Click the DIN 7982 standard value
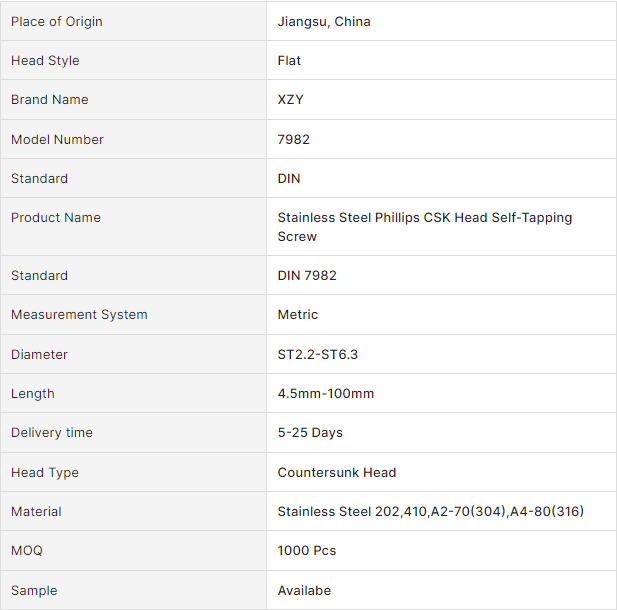Viewport: 617px width, 610px height. [x=307, y=275]
